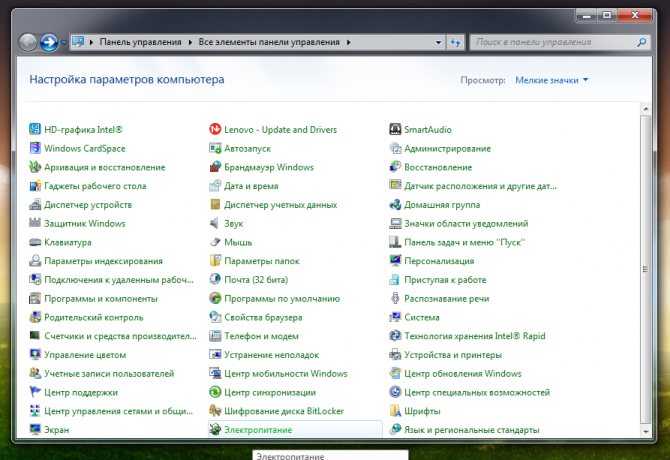Expand the arrow after Все элементы панели управления
Viewport: 670px width, 460px height.
349,42
